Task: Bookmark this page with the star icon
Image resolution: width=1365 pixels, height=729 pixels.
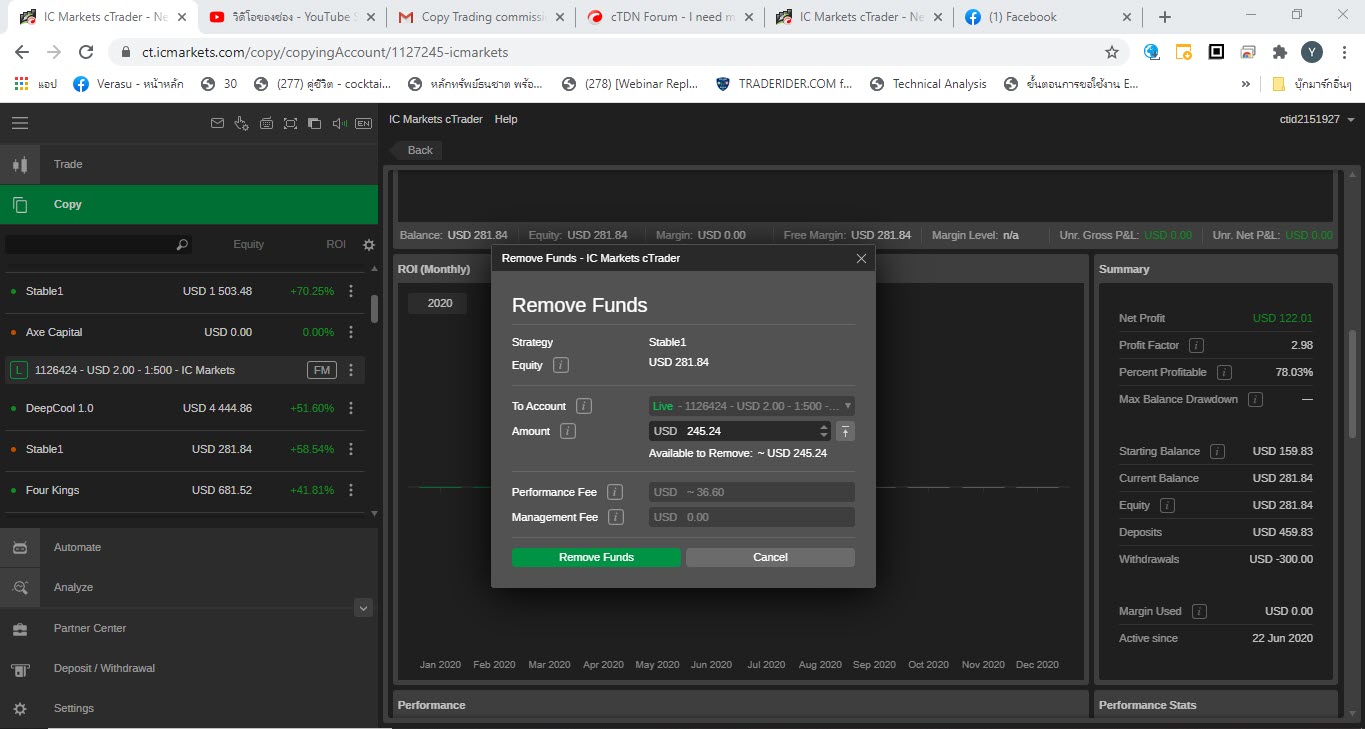Action: (1111, 52)
